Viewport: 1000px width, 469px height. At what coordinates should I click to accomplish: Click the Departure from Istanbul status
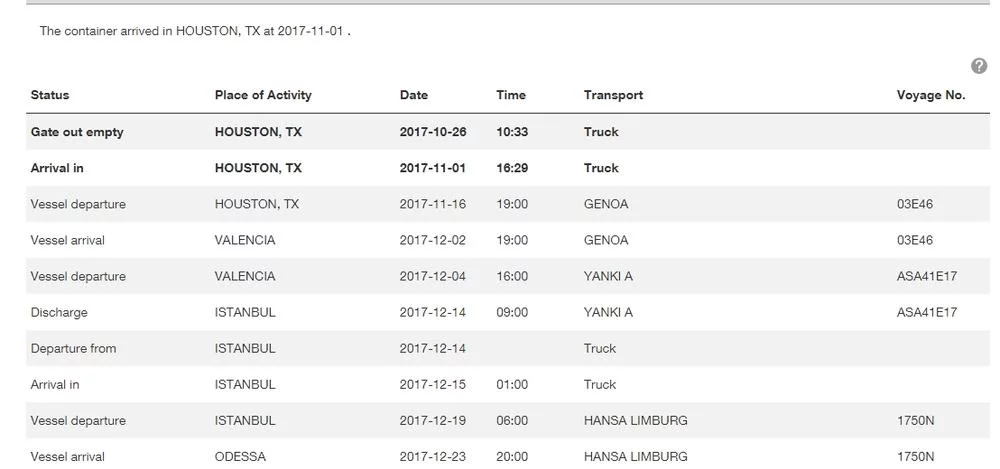pos(73,348)
